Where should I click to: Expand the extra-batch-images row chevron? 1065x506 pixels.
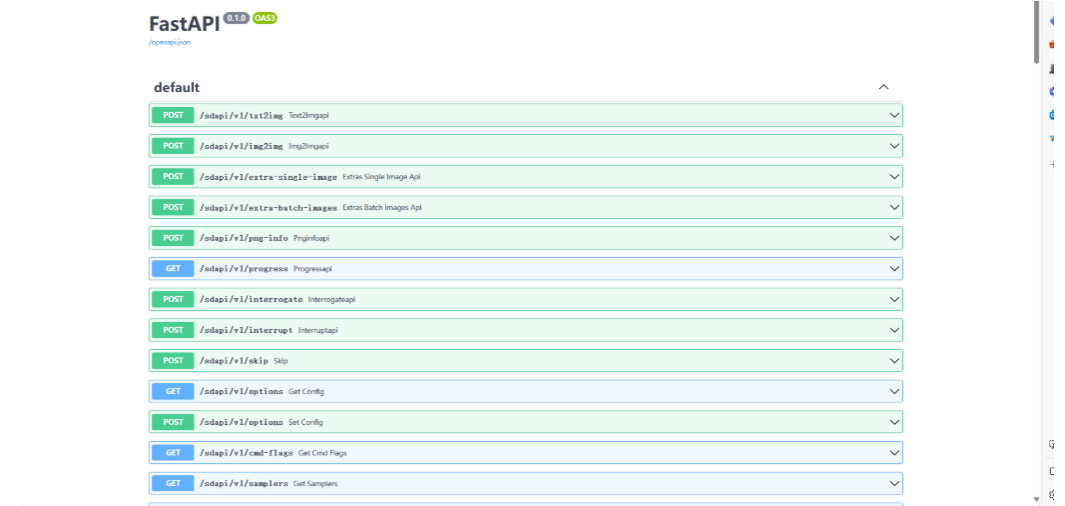point(895,207)
